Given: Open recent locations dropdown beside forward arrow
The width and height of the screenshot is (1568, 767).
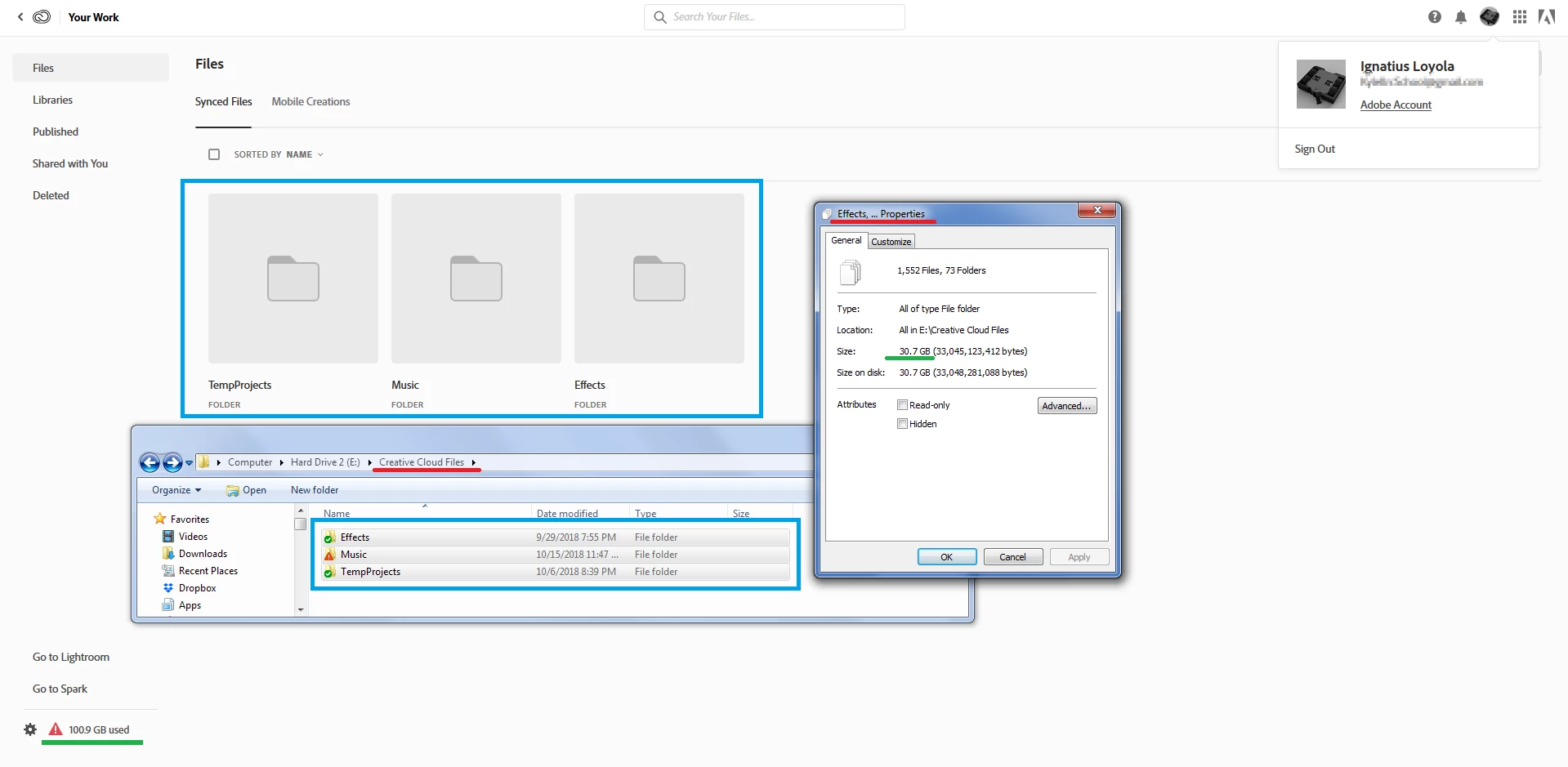Looking at the screenshot, I should click(x=190, y=463).
